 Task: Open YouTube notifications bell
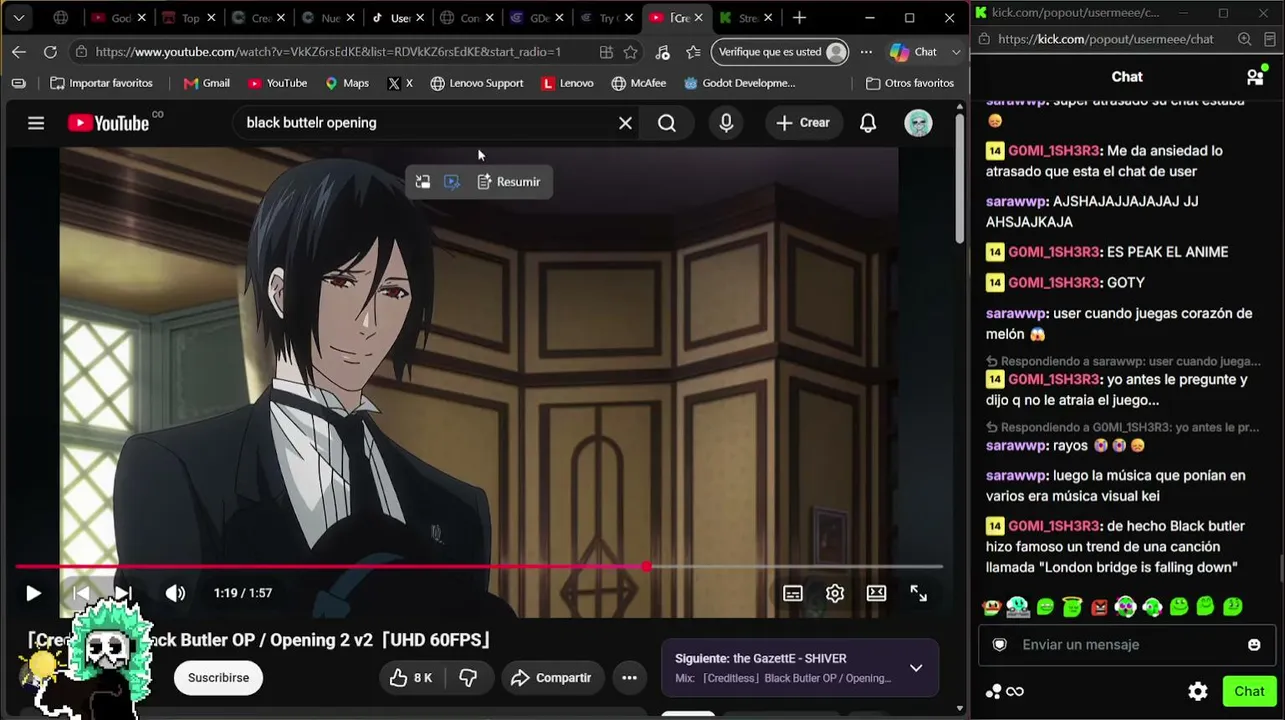[x=868, y=123]
